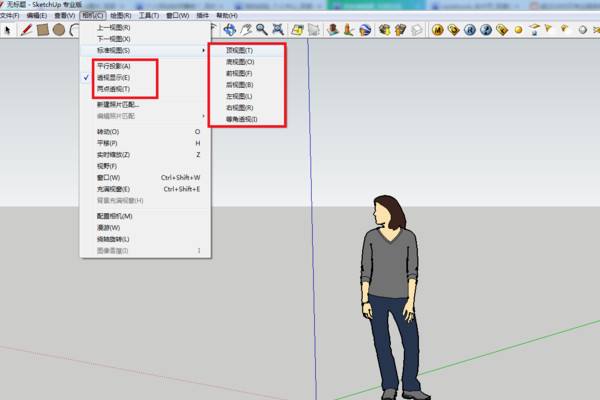
Task: Select 左视图(L) left view
Action: tap(239, 96)
